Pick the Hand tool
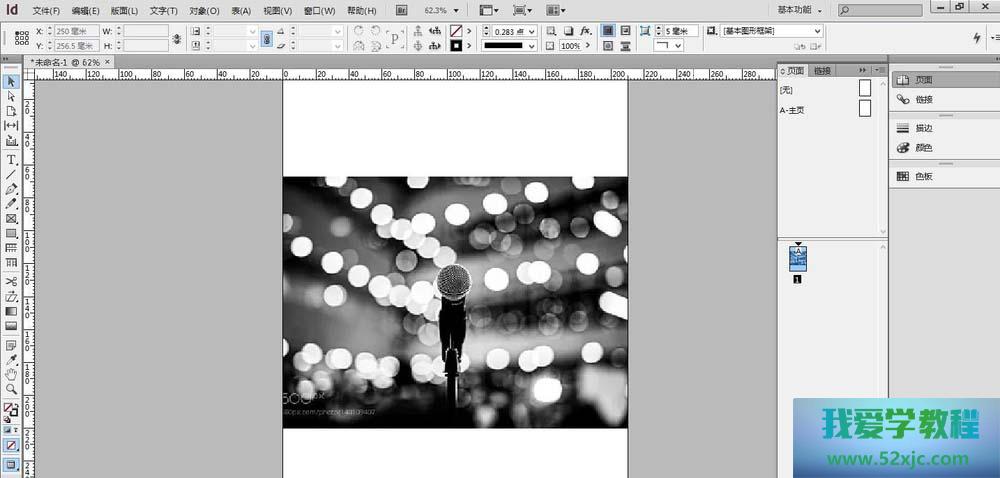The height and width of the screenshot is (478, 1000). tap(11, 374)
